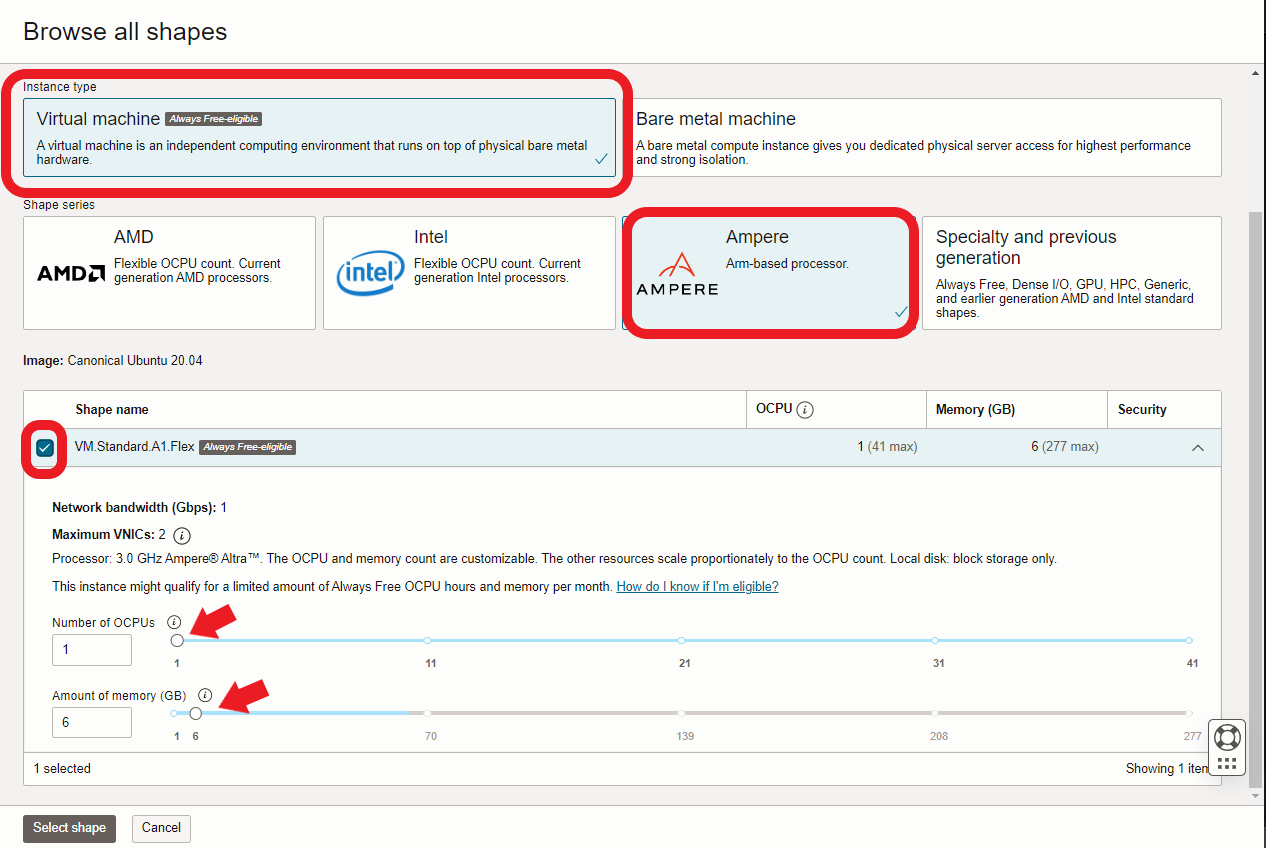Click info icon next to Maximum VNICs
The image size is (1266, 848).
(182, 535)
